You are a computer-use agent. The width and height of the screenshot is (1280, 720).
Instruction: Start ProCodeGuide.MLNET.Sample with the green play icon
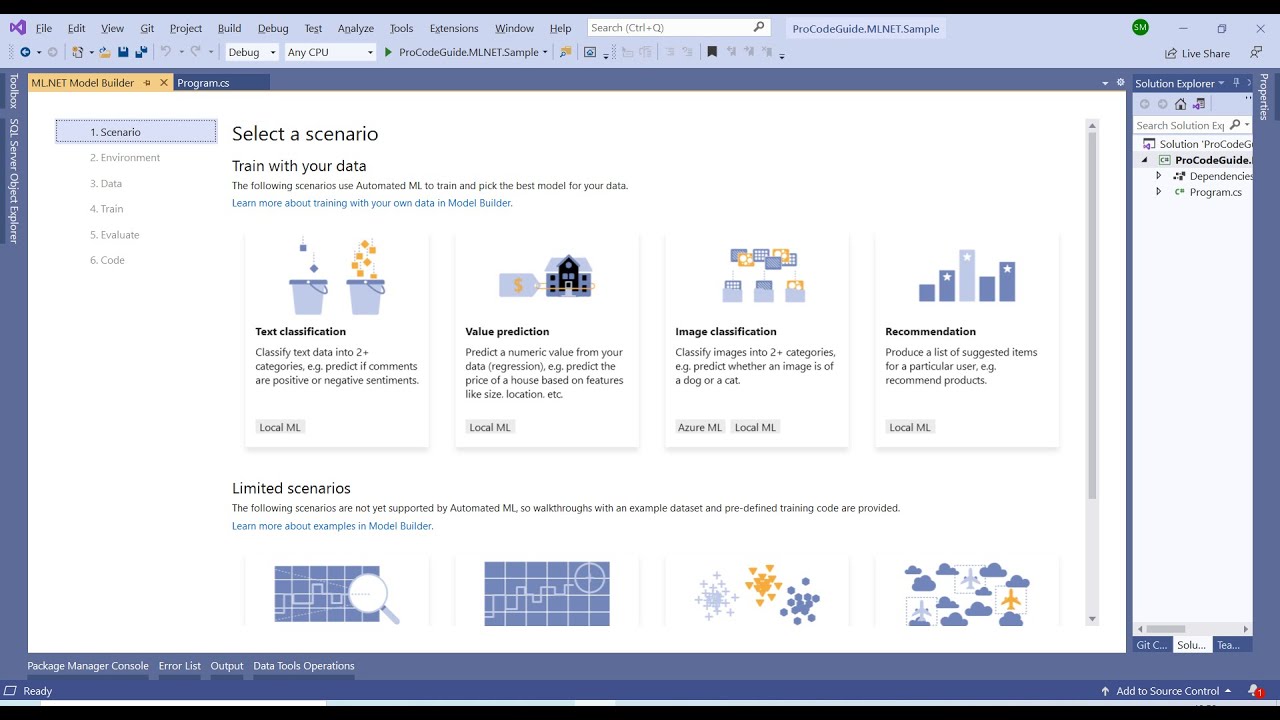point(388,52)
